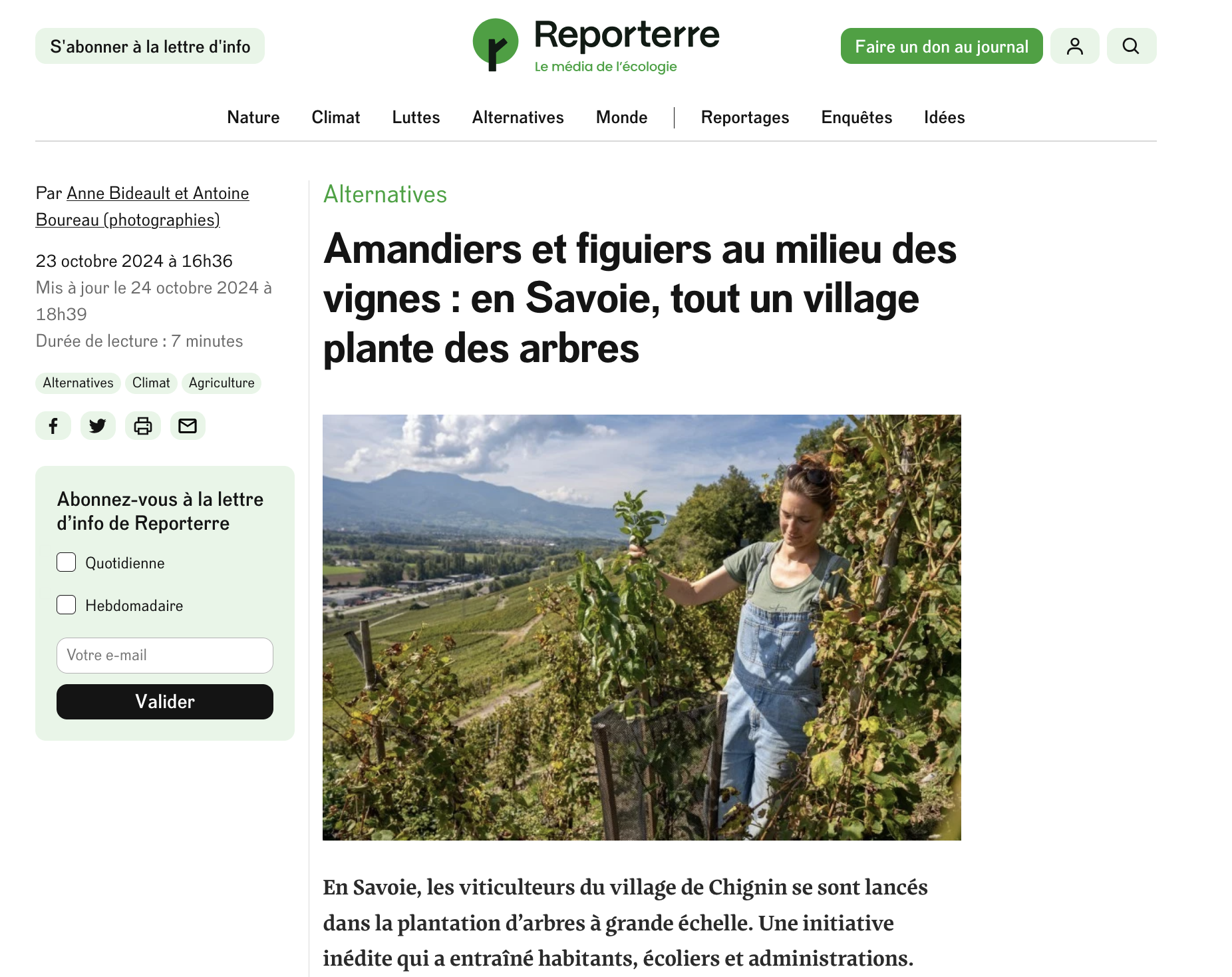The image size is (1232, 977).
Task: Click the Votre e-mail field
Action: (x=165, y=656)
